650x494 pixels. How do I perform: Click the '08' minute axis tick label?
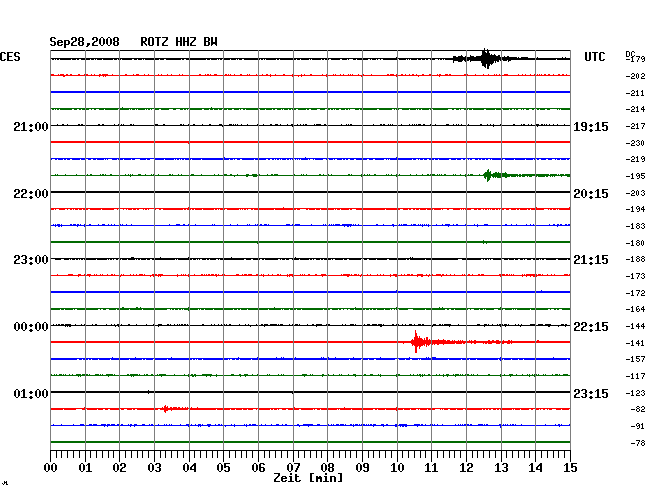point(327,468)
